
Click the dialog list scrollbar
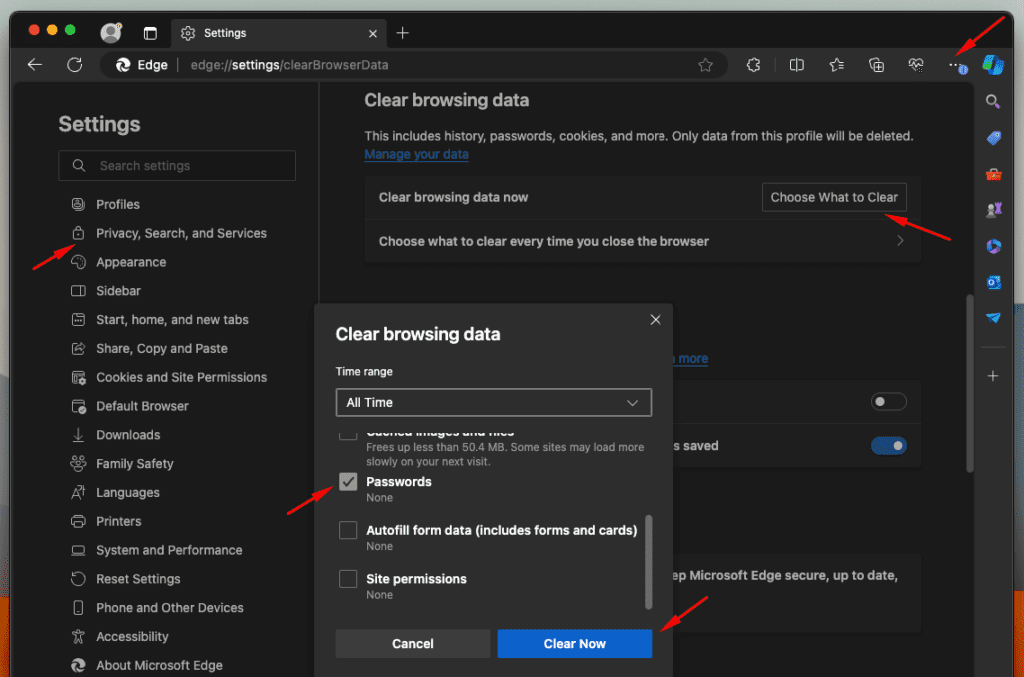649,560
